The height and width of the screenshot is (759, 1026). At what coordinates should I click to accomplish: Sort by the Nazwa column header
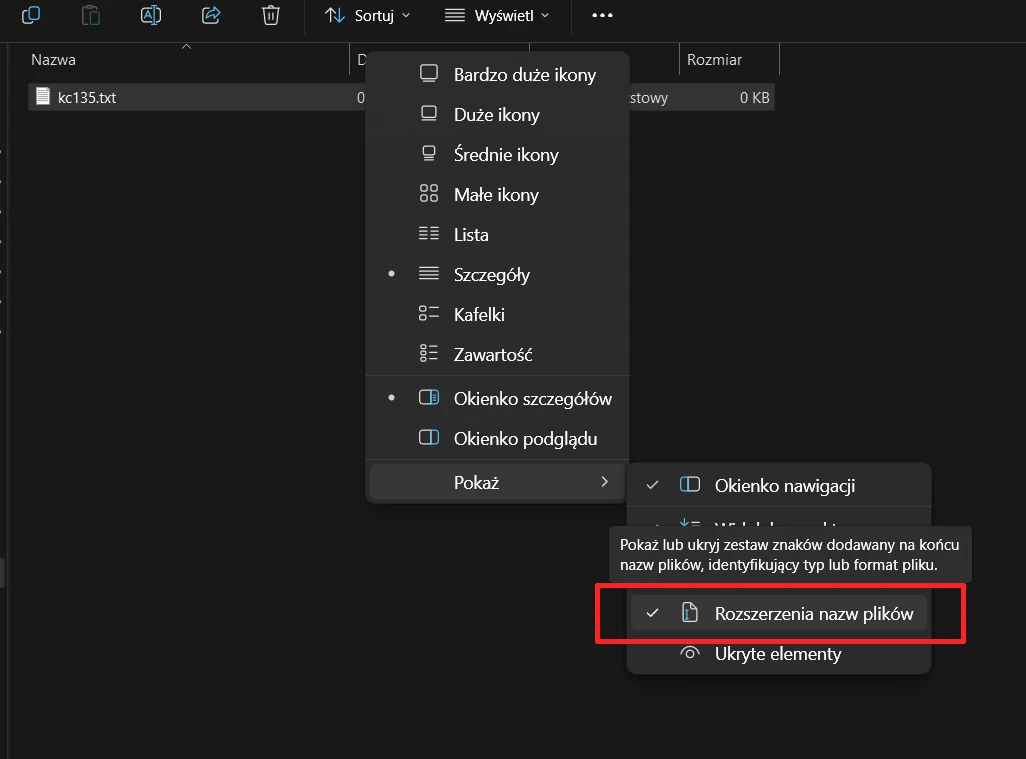(54, 60)
